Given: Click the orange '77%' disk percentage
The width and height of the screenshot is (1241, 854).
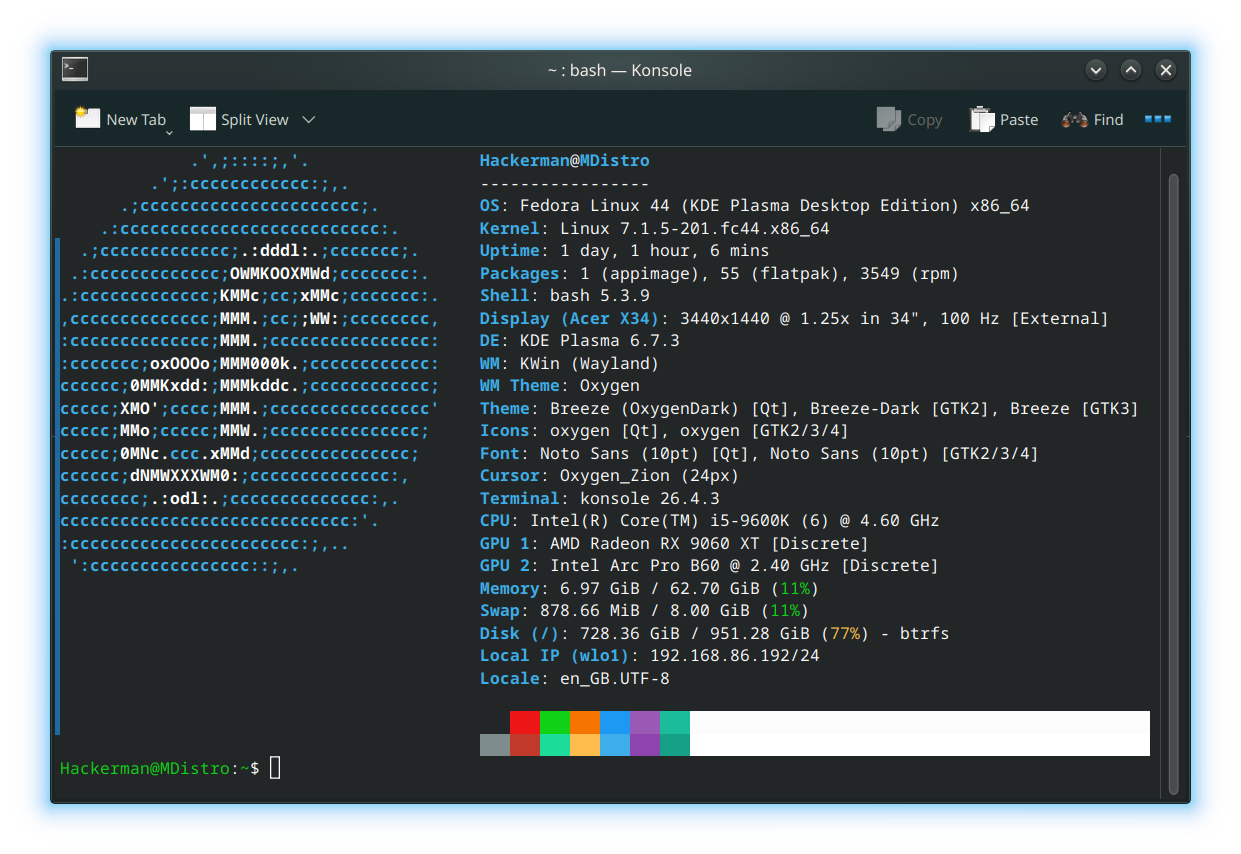Looking at the screenshot, I should pos(845,633).
